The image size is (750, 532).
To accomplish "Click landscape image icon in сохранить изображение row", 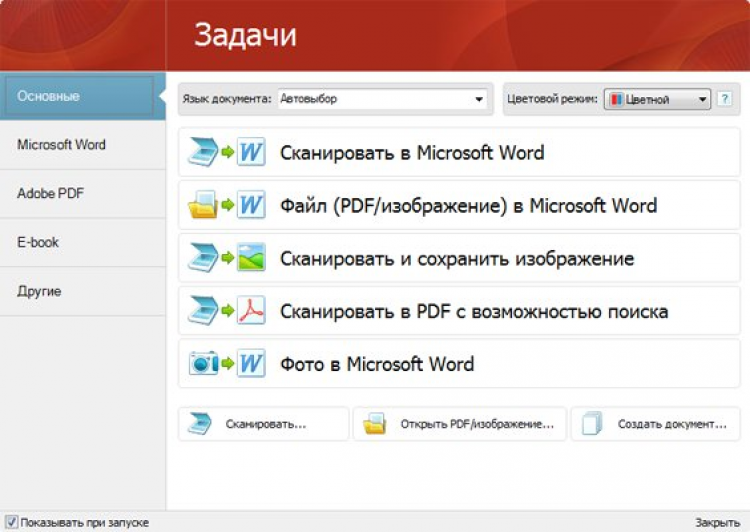I will (251, 257).
